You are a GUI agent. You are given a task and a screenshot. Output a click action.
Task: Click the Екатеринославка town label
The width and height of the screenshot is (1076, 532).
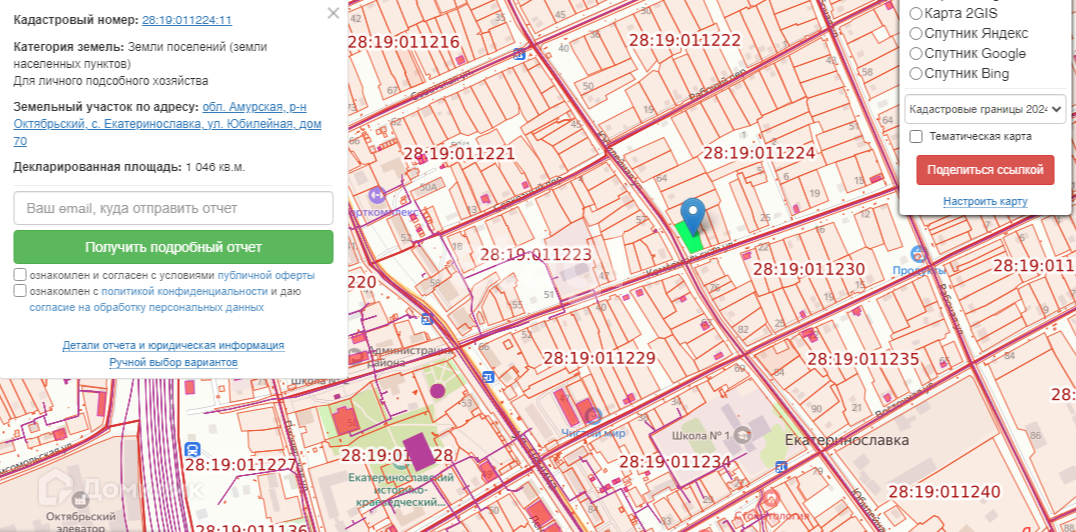point(847,441)
